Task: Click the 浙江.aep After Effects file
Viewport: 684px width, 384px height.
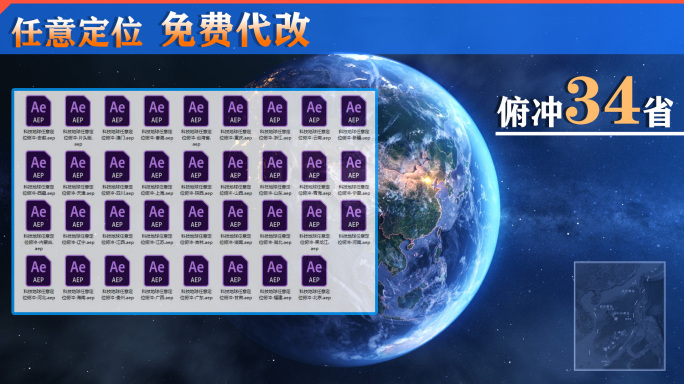Action: (x=275, y=112)
